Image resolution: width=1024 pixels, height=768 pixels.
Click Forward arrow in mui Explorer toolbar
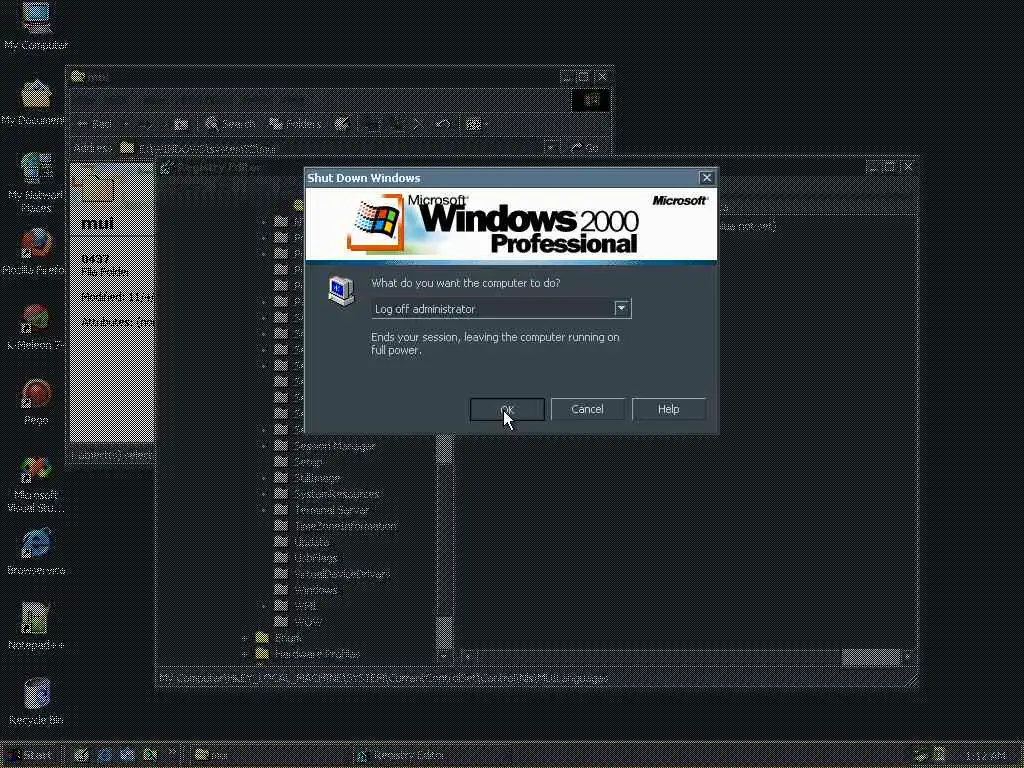click(146, 124)
